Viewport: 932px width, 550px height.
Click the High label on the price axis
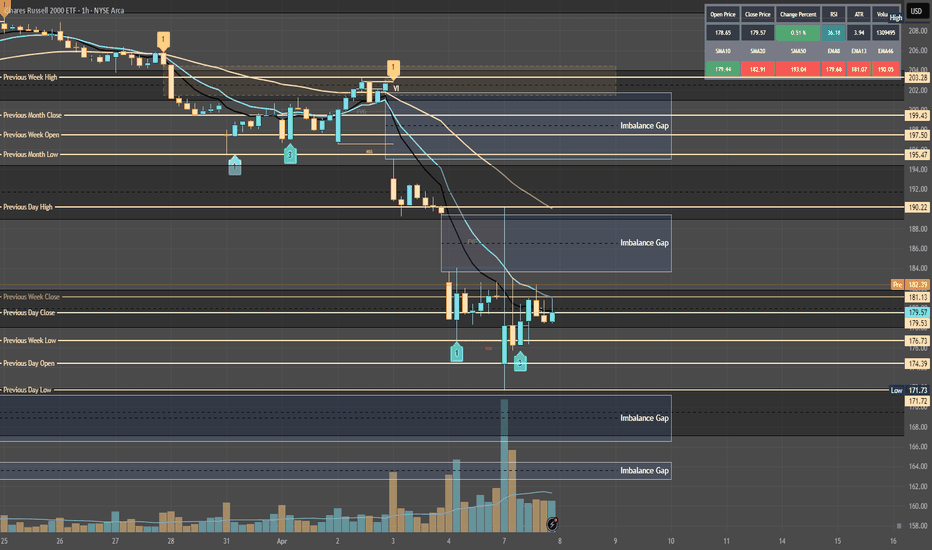[896, 18]
